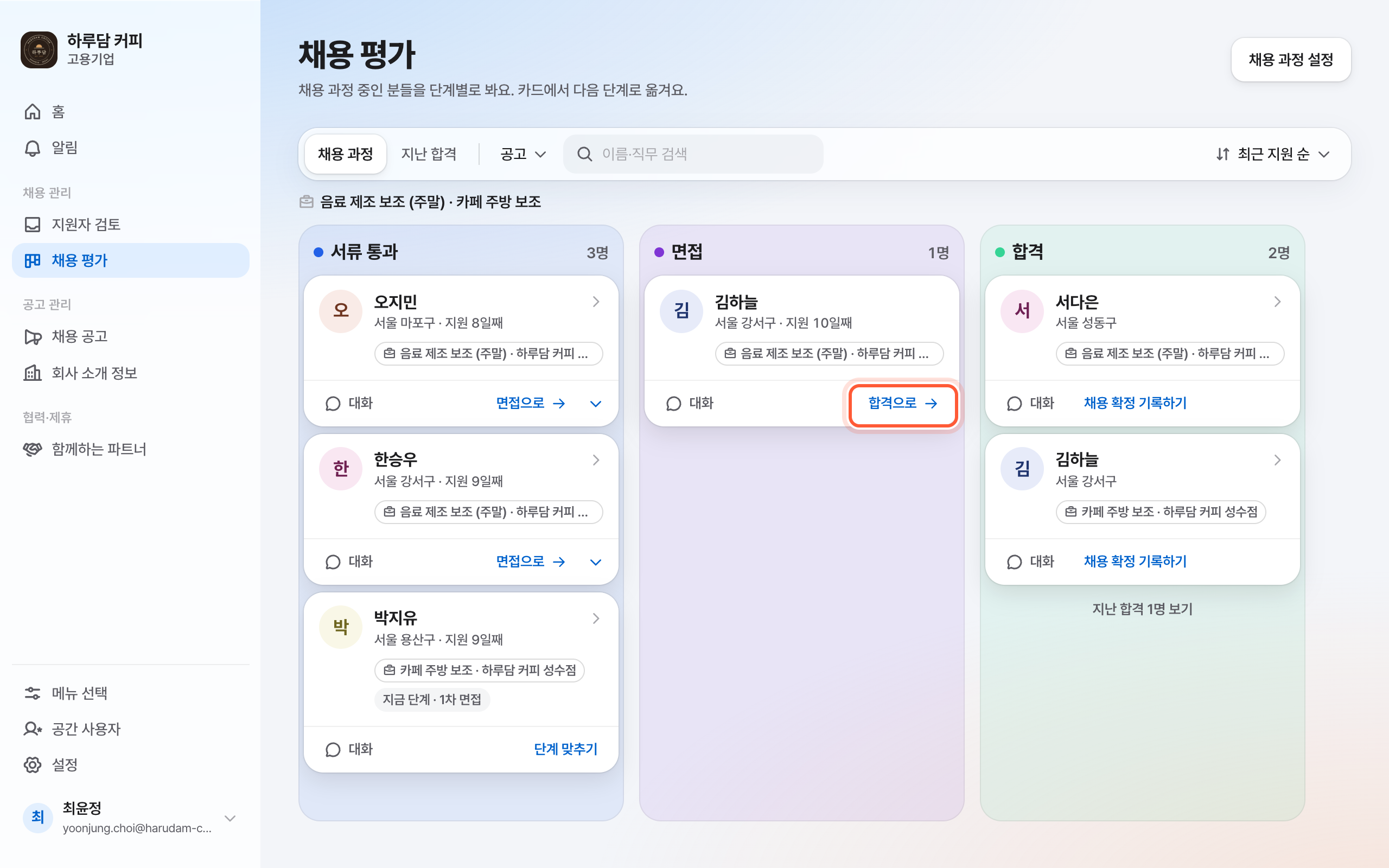
Task: Click the 오지민 avatar circle
Action: 341,311
